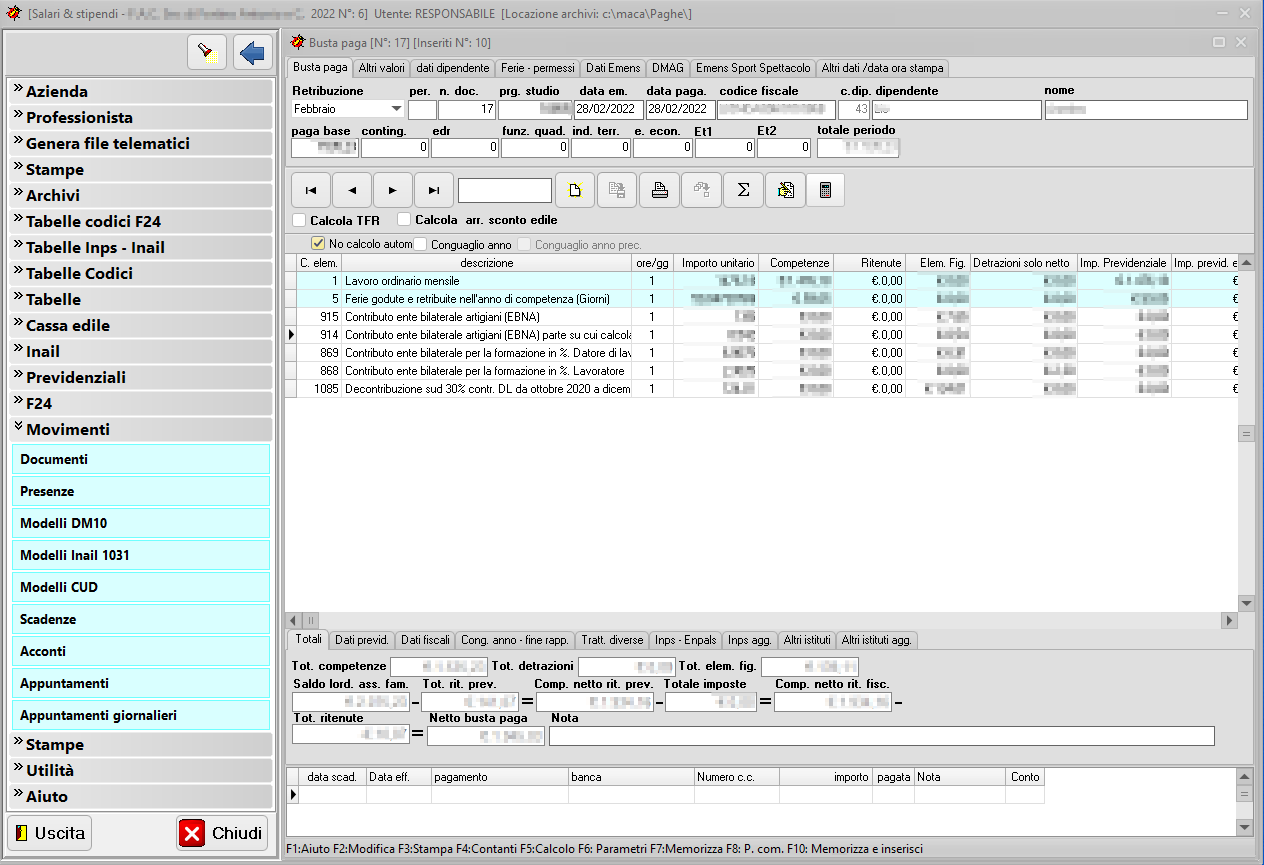
Task: Click the sigma totals icon
Action: 743,190
